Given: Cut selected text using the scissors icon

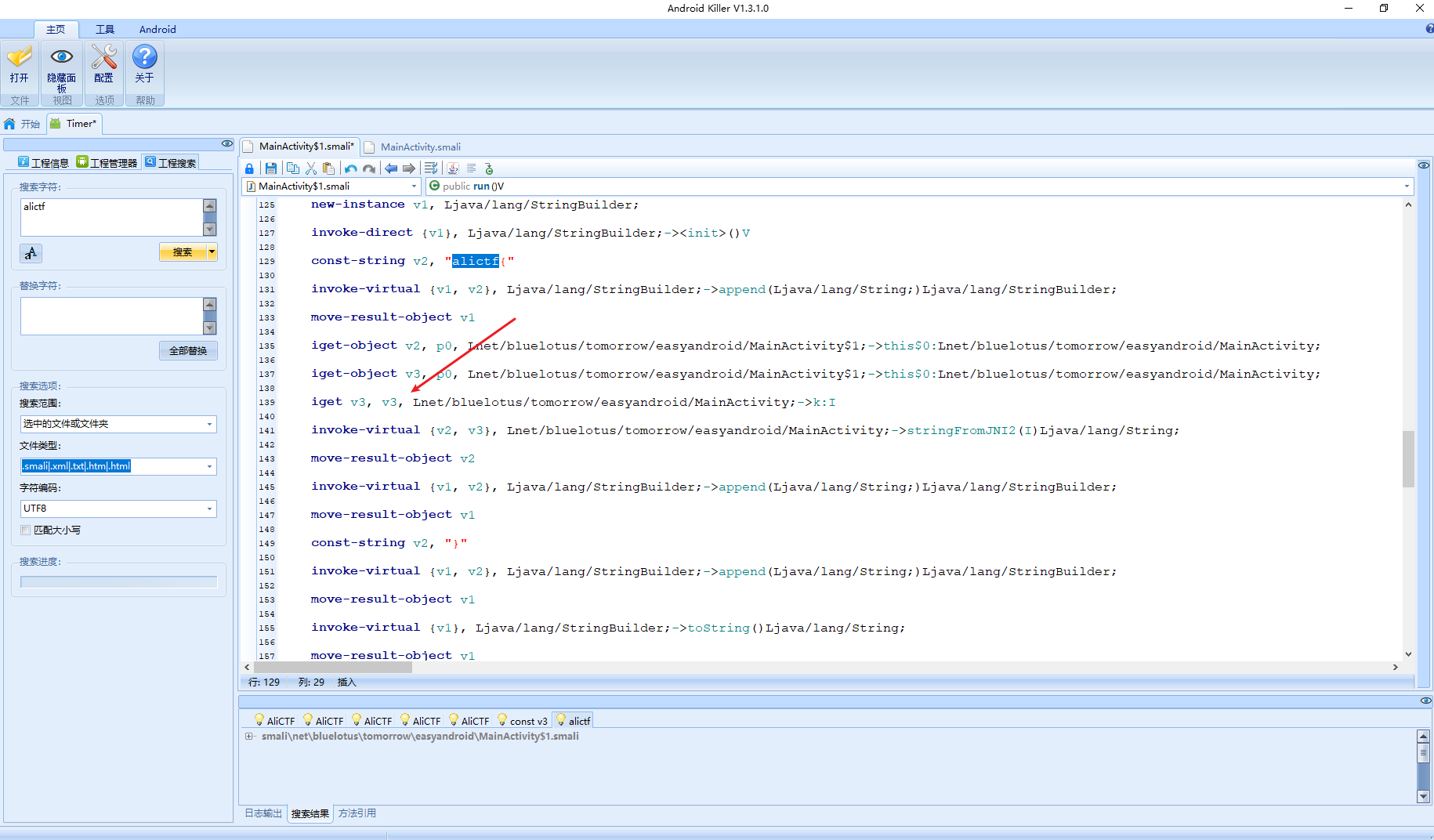Looking at the screenshot, I should coord(311,168).
